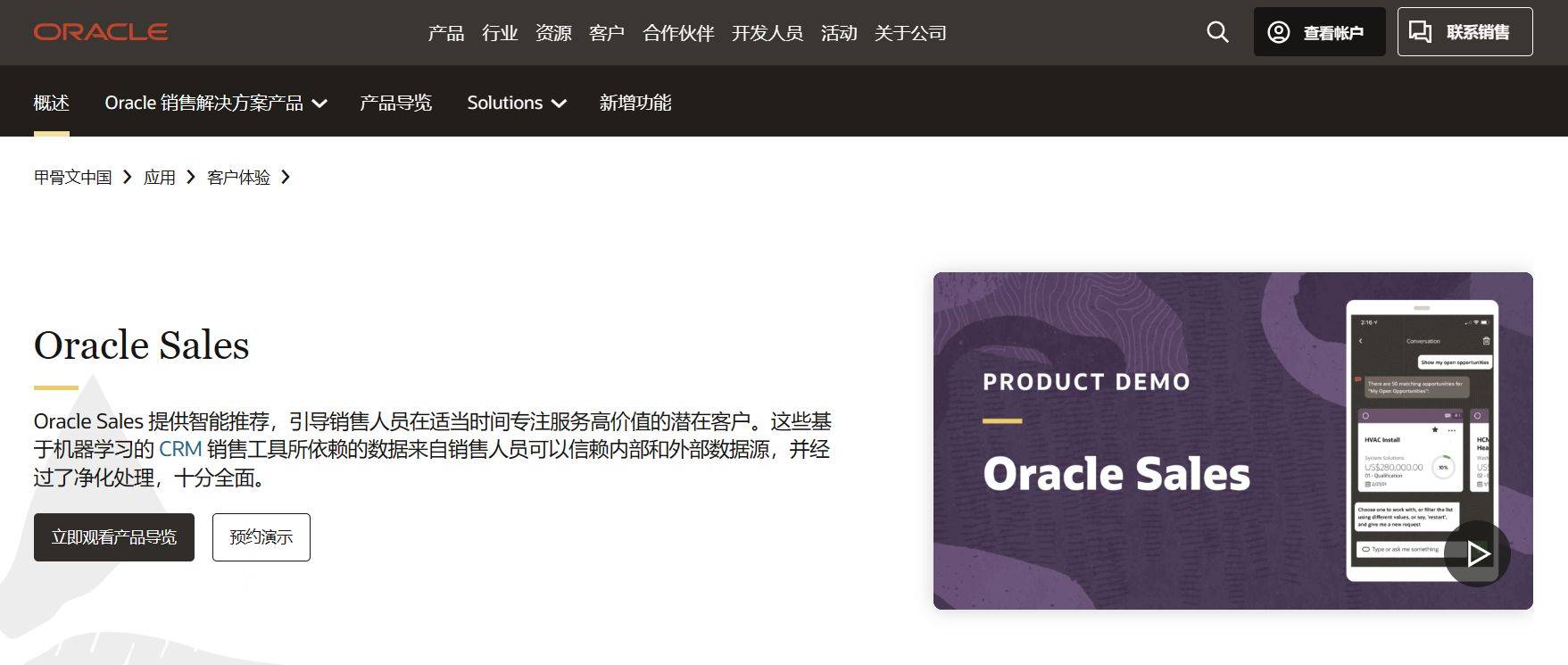Open the 客户 menu
This screenshot has width=1568, height=665.
tap(607, 33)
